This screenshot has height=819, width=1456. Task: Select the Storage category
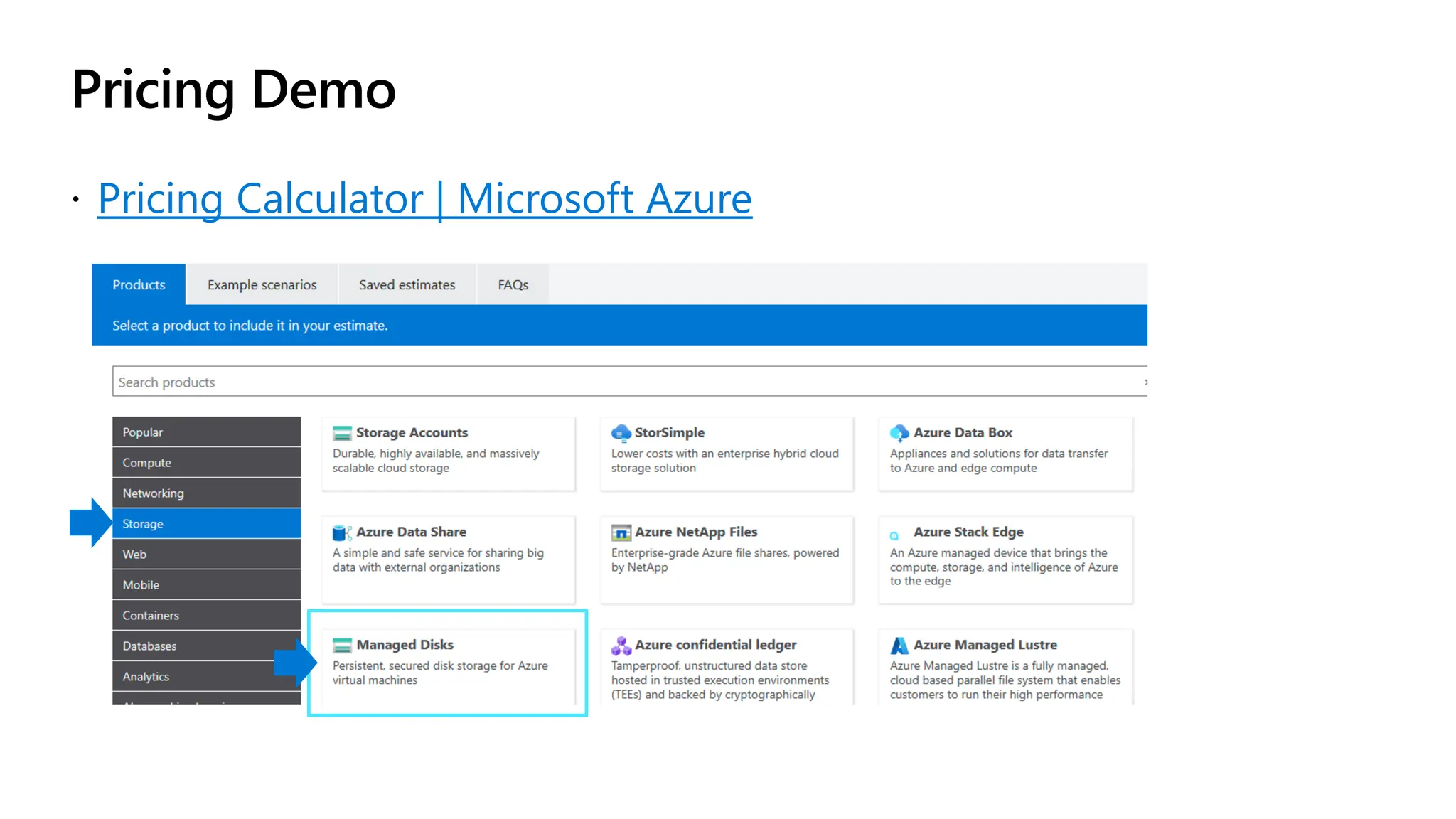pos(206,523)
